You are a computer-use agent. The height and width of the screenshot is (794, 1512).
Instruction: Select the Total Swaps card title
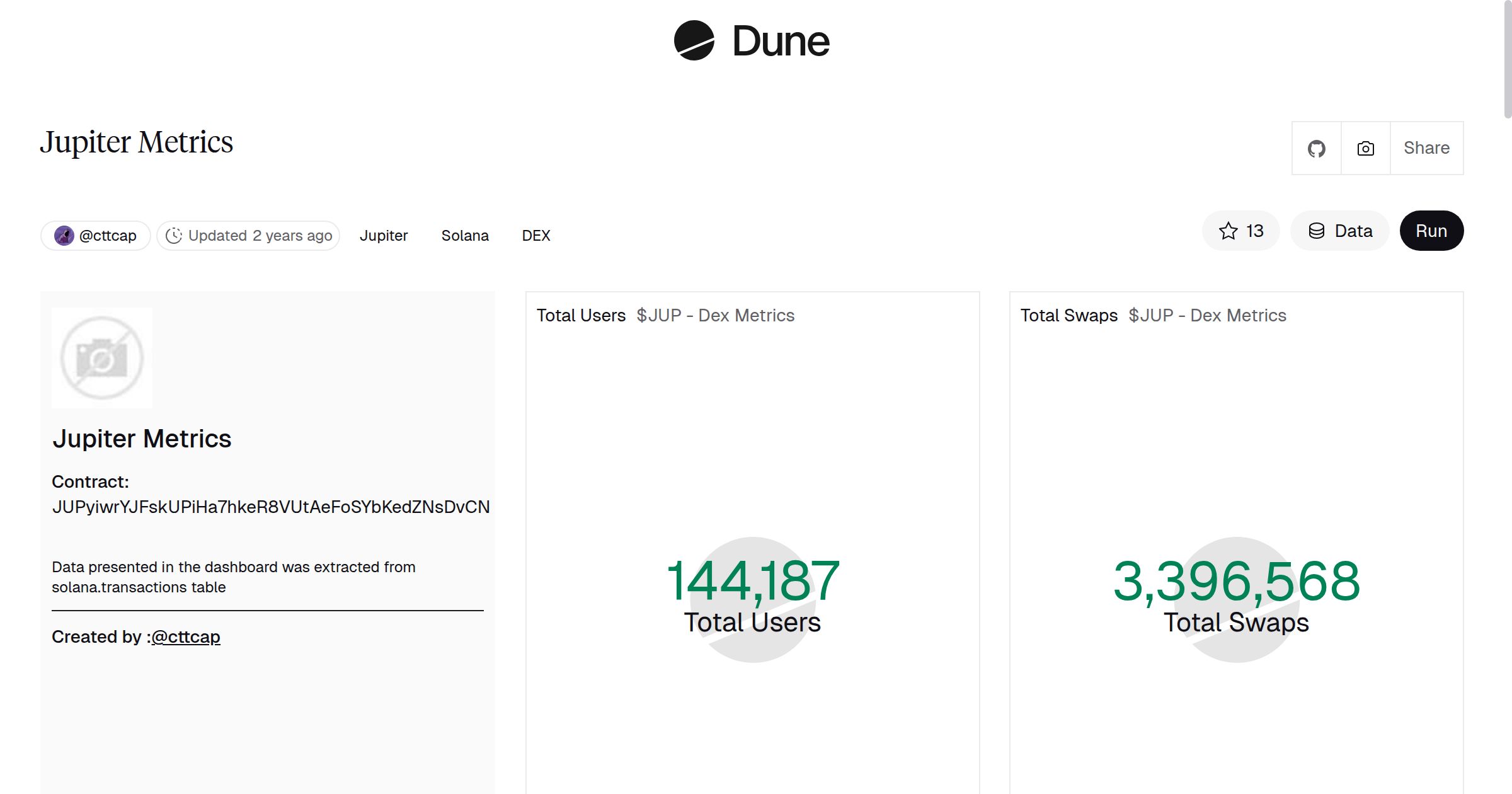coord(1069,315)
